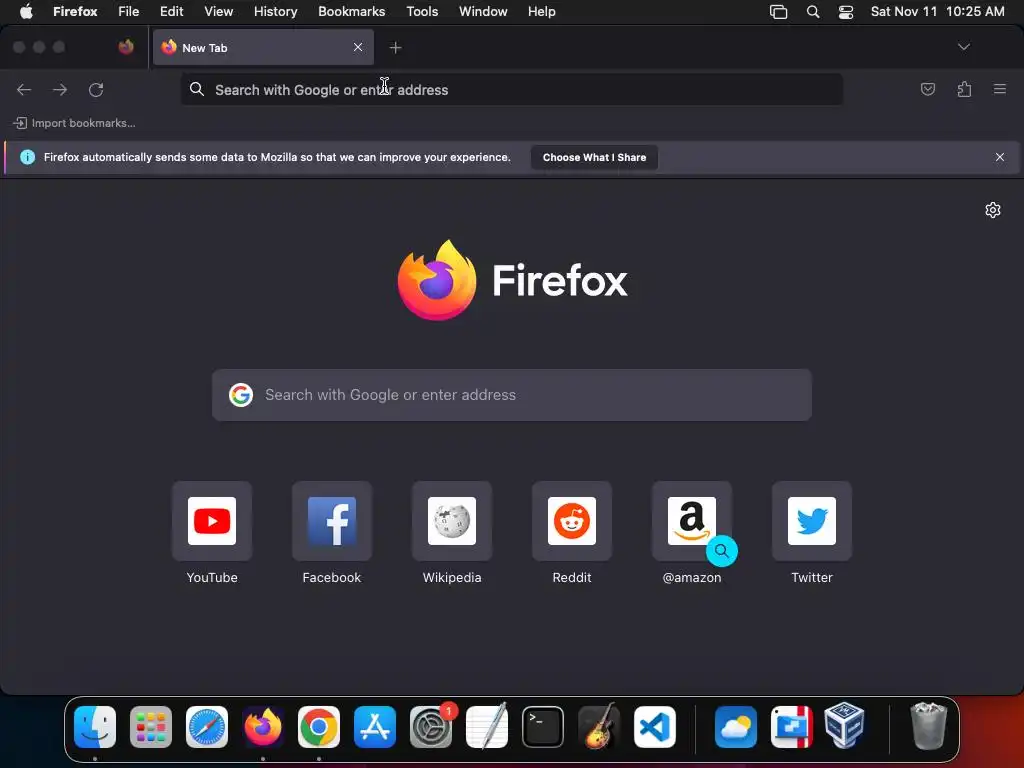
Task: Open the Window menu
Action: coord(483,11)
